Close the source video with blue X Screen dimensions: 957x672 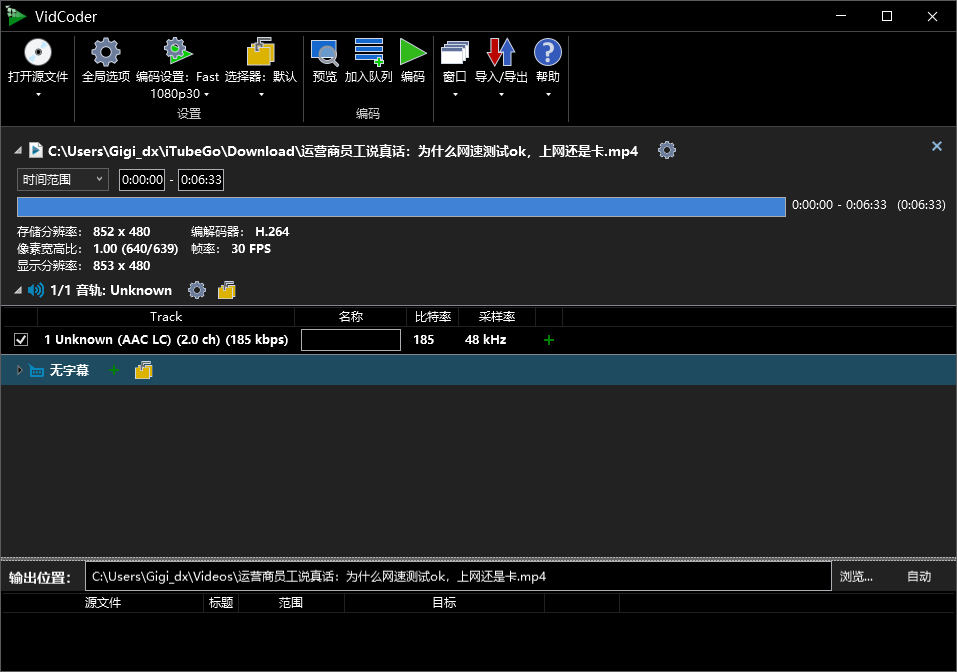(x=937, y=146)
